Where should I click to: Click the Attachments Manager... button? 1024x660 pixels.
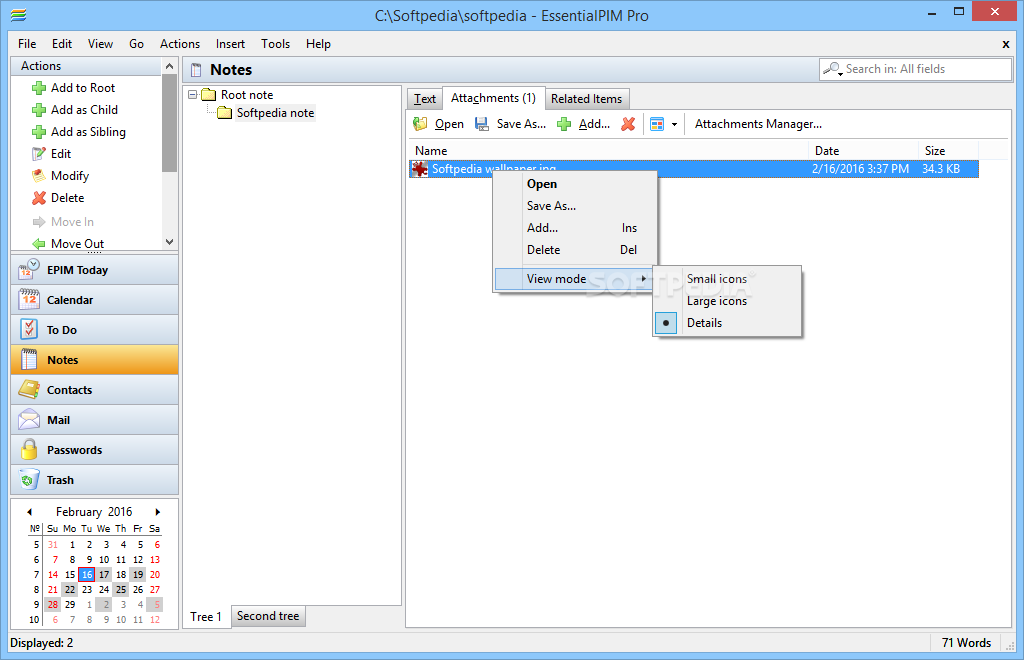tap(758, 124)
